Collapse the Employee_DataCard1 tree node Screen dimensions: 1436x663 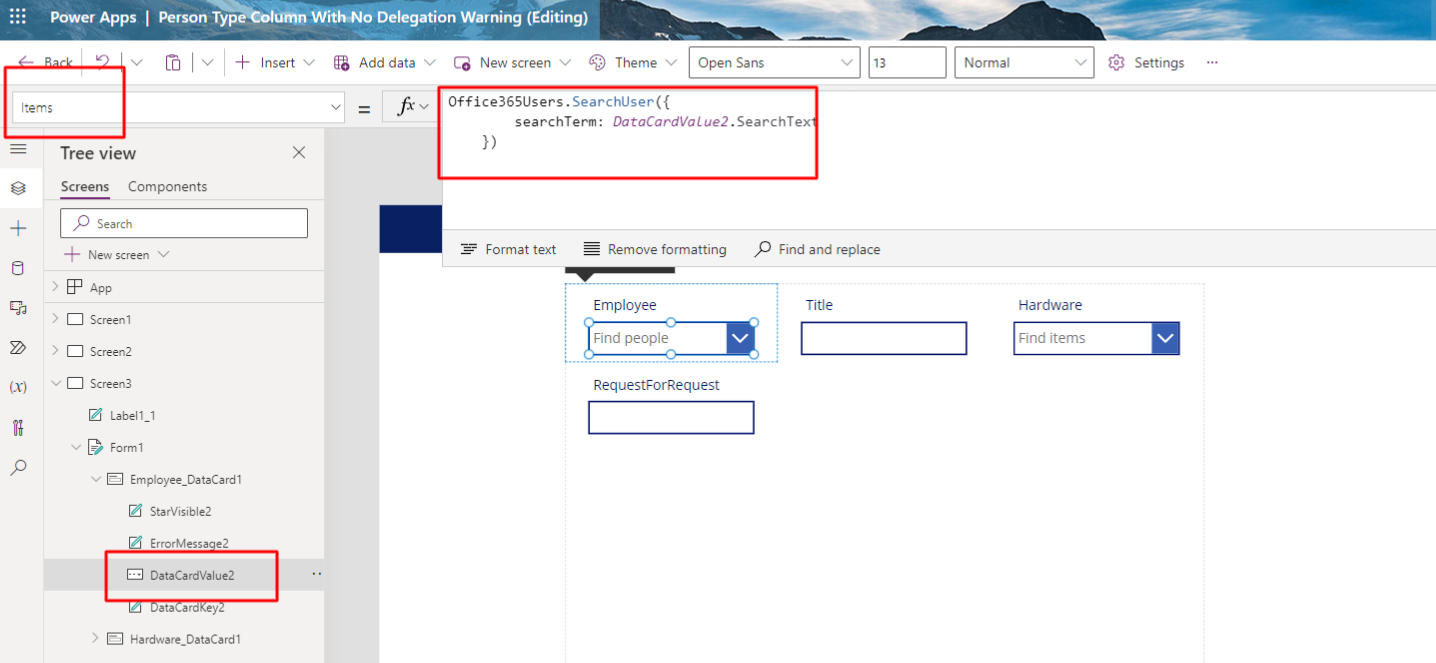point(96,479)
